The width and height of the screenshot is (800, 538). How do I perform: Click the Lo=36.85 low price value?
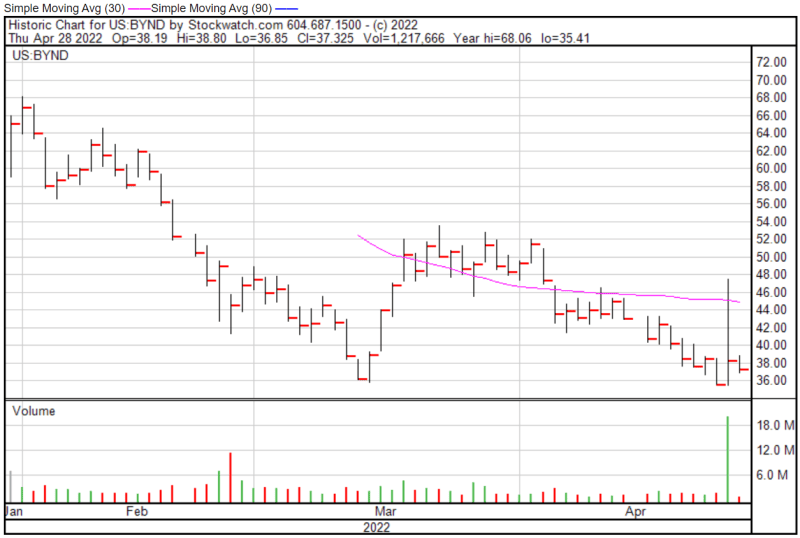pyautogui.click(x=261, y=38)
